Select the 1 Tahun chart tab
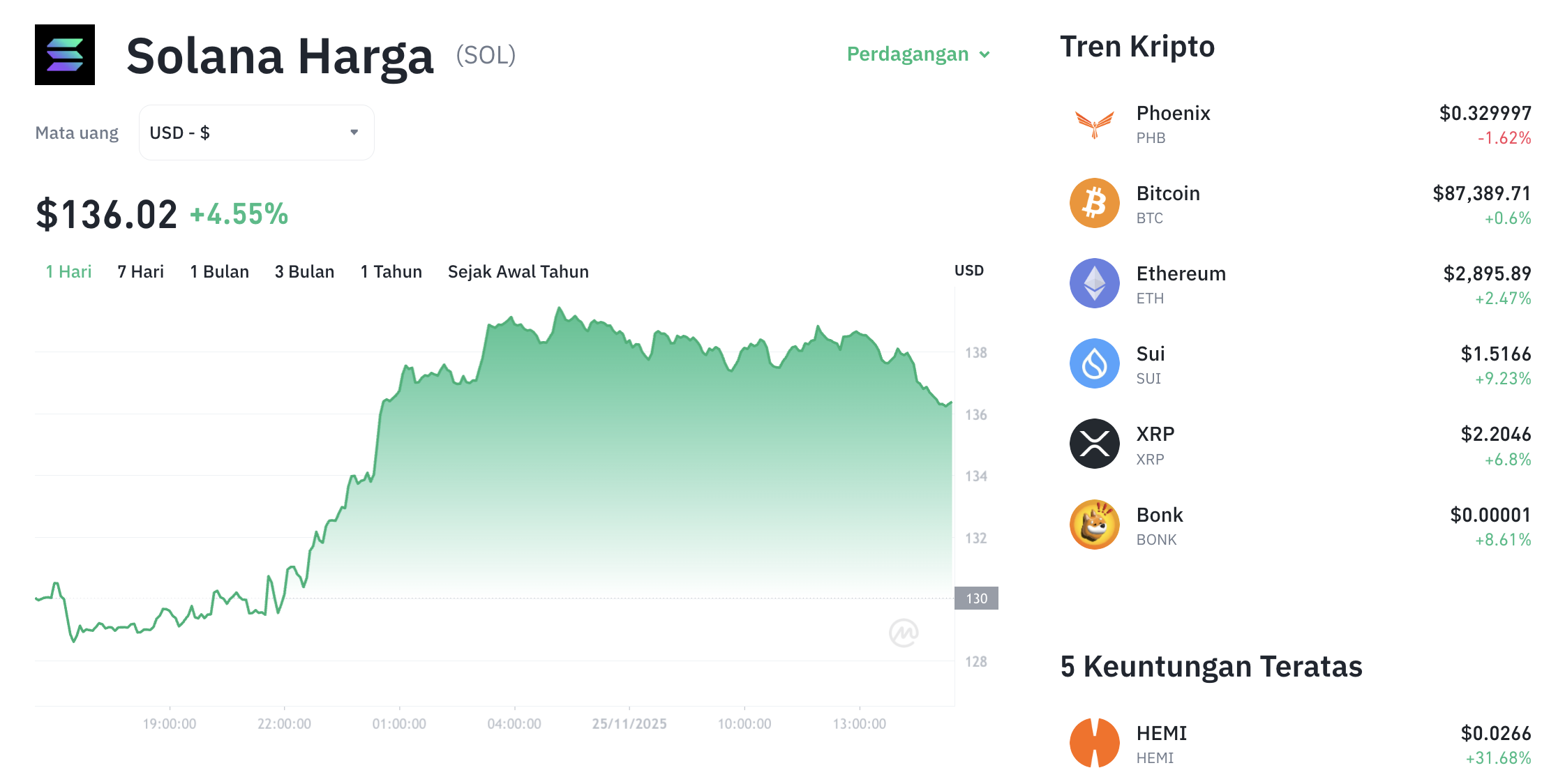This screenshot has width=1542, height=784. click(391, 271)
